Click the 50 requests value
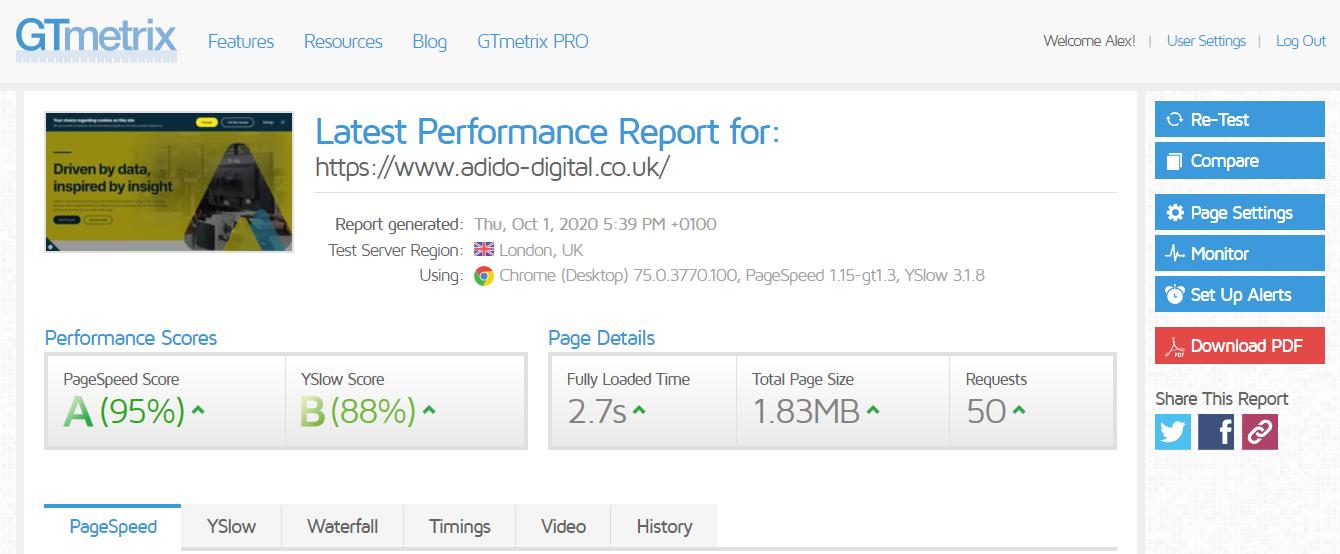 tap(986, 411)
